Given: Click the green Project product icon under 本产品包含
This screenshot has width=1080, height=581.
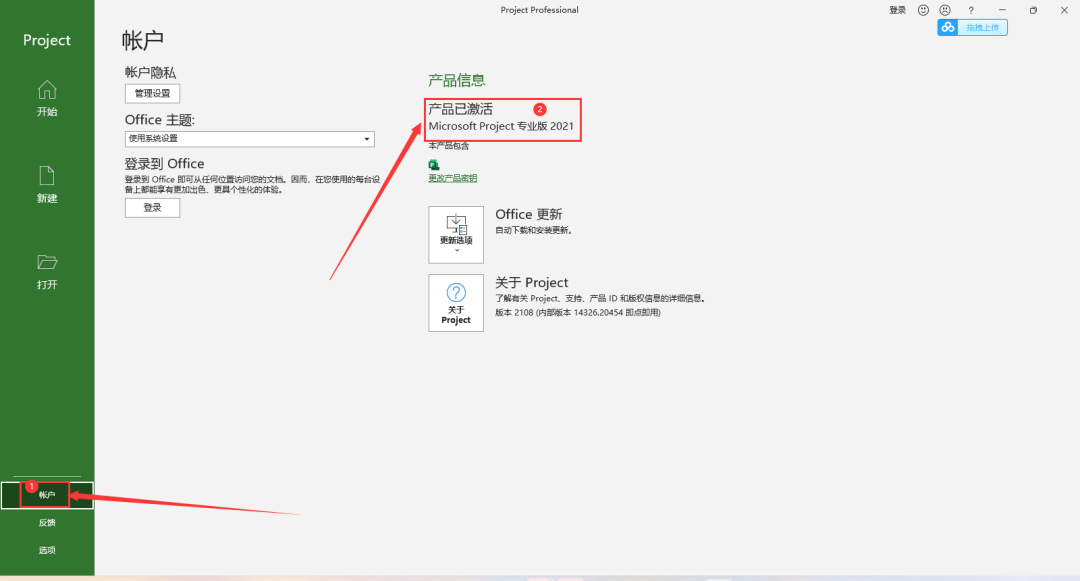Looking at the screenshot, I should point(433,164).
